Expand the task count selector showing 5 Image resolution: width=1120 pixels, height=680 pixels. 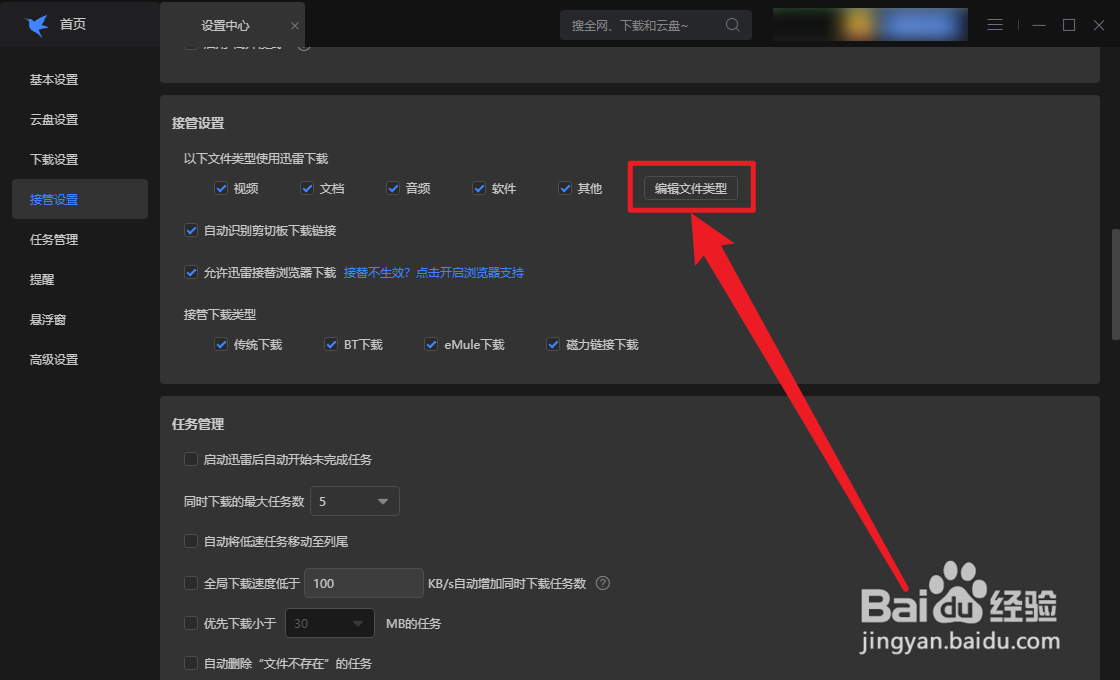354,501
